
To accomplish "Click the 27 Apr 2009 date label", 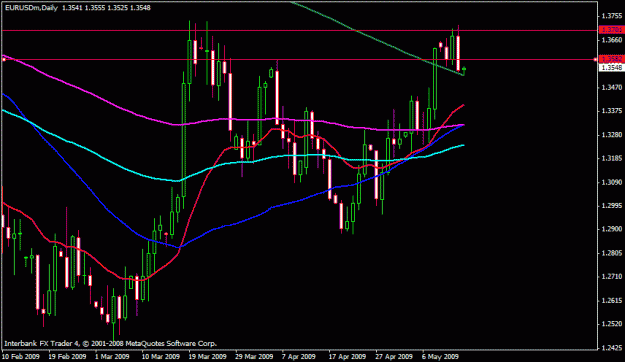I will (394, 356).
